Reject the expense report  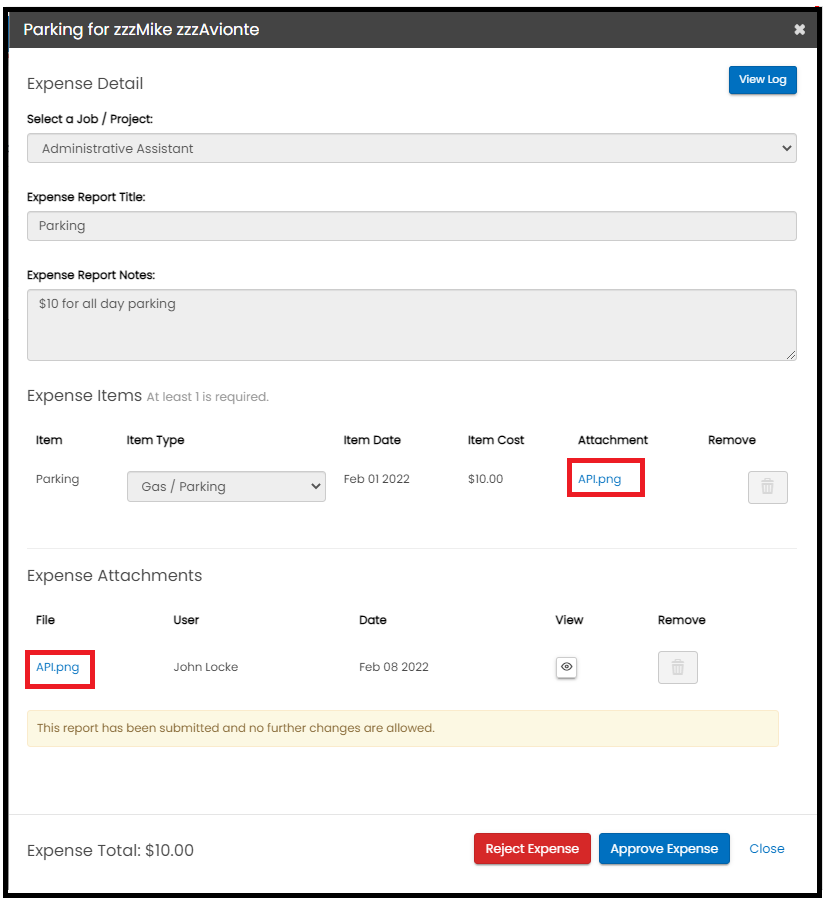coord(532,848)
